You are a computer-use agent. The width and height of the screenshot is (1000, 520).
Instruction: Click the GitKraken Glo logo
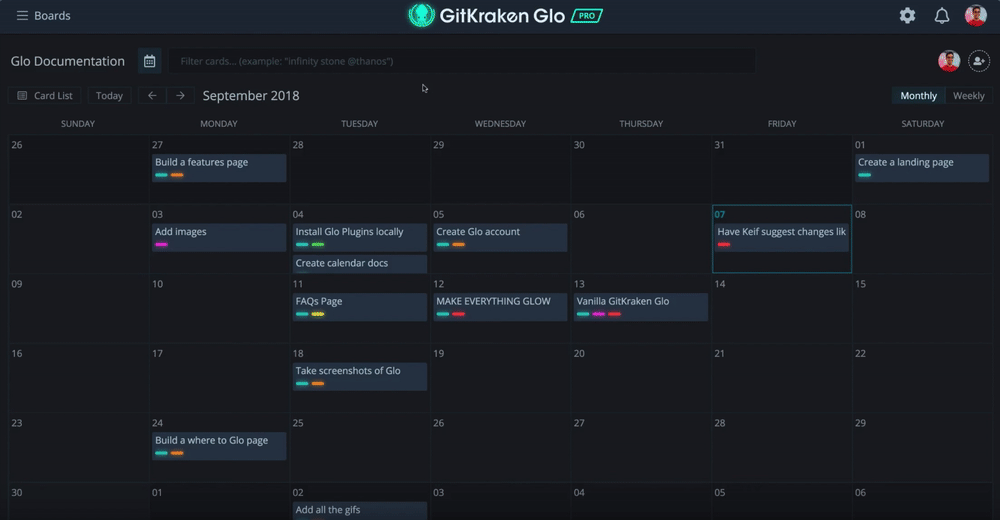[x=487, y=16]
